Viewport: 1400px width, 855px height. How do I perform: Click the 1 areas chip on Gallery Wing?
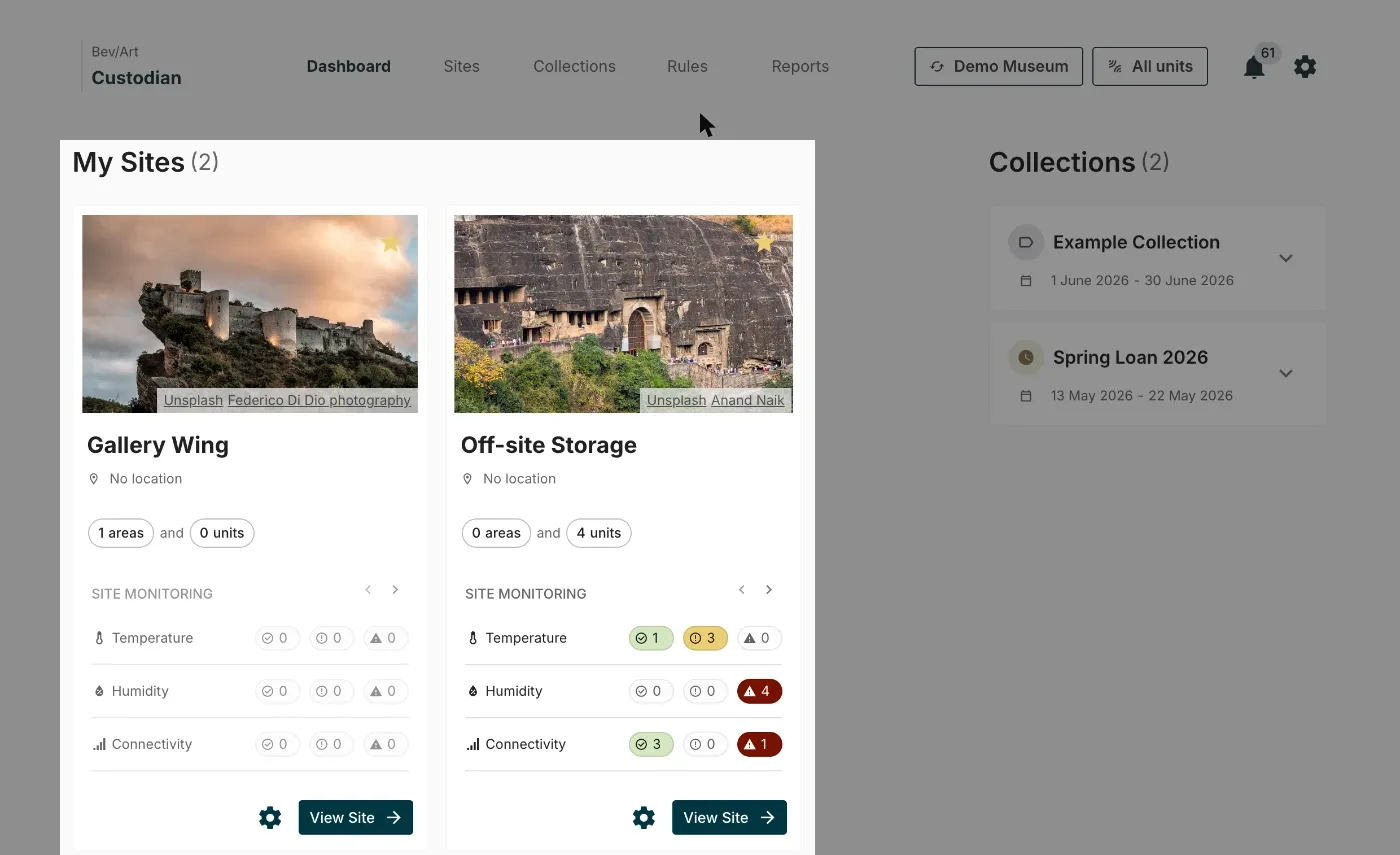121,533
